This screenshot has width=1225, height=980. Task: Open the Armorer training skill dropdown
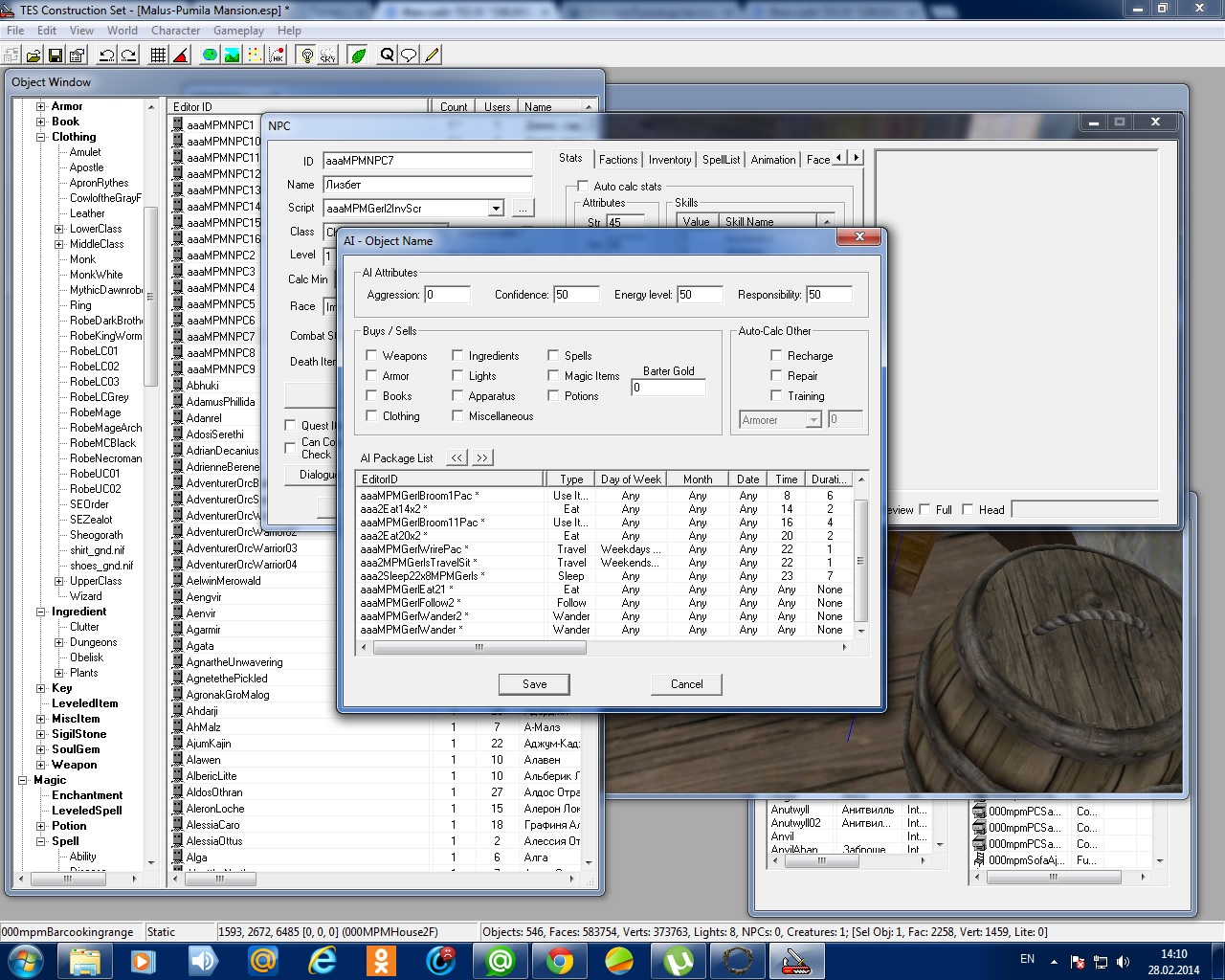tap(813, 419)
